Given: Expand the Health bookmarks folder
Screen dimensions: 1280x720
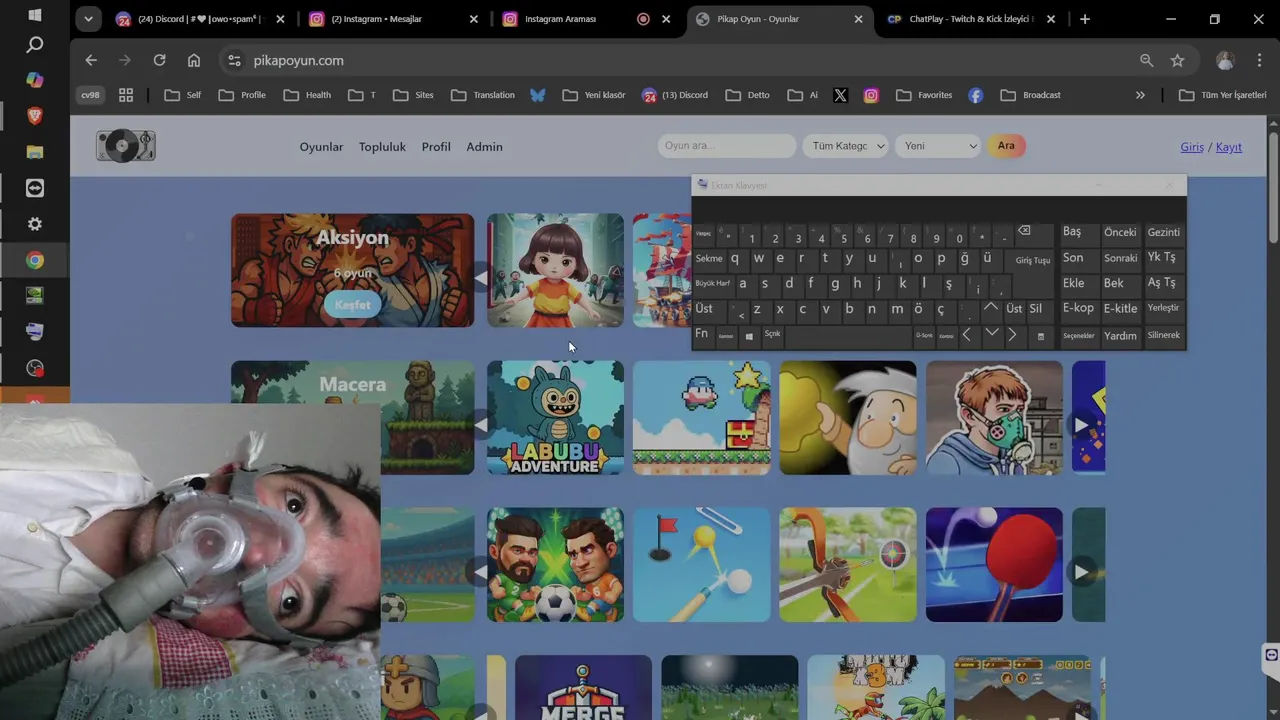Looking at the screenshot, I should click(307, 95).
